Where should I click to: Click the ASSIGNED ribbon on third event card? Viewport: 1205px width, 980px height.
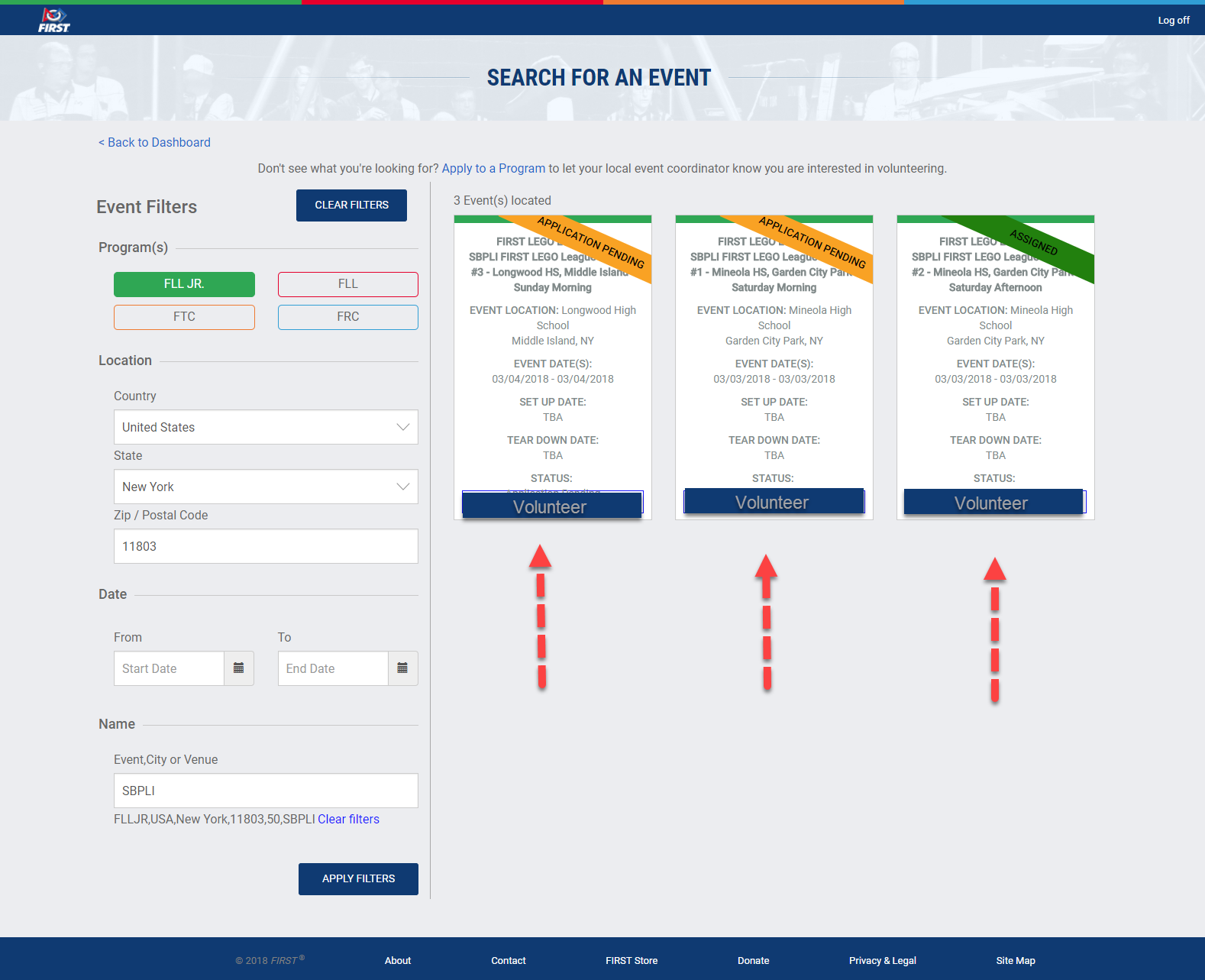(x=1033, y=243)
